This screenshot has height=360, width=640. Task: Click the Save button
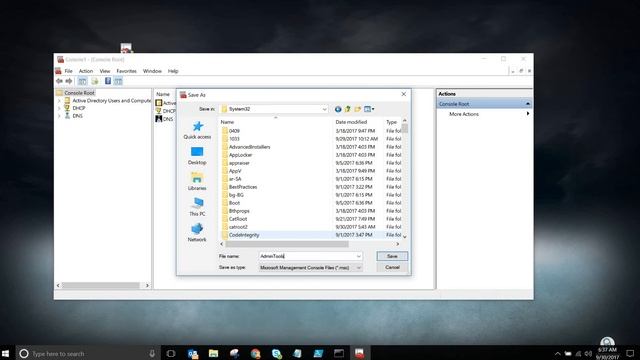click(x=392, y=256)
